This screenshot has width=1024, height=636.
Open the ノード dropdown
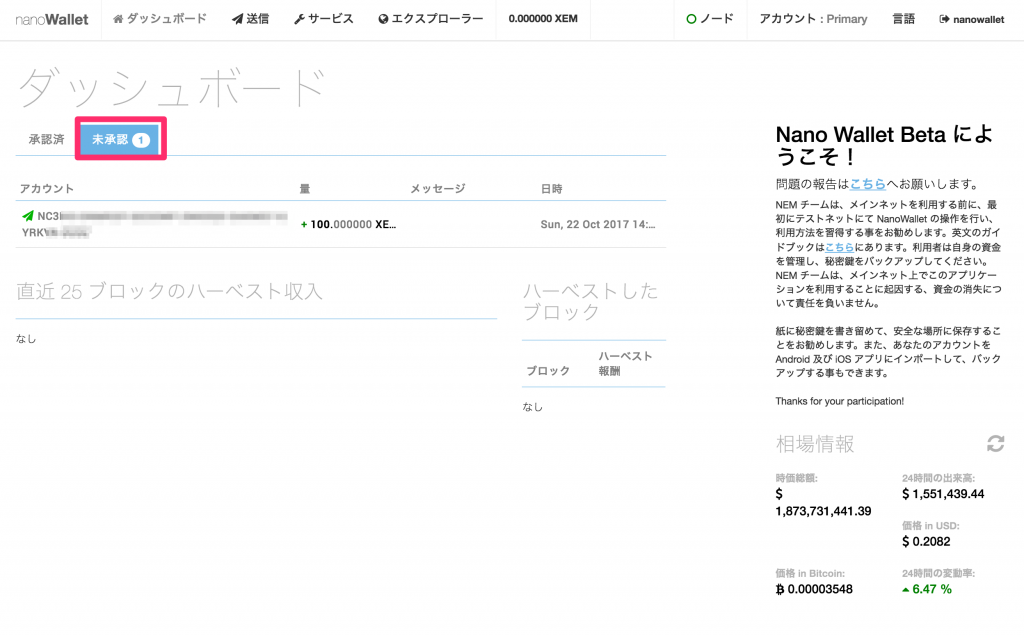tap(710, 19)
